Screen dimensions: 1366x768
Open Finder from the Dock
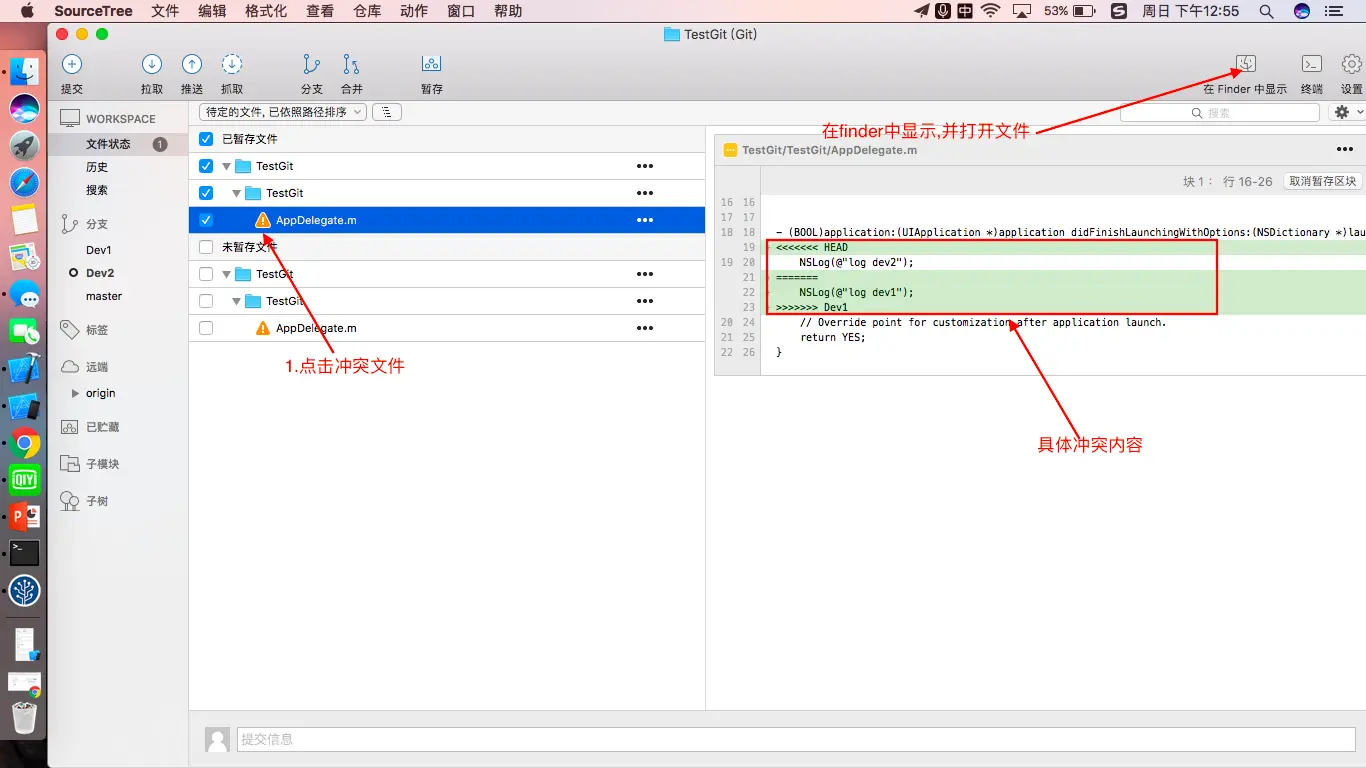[24, 71]
